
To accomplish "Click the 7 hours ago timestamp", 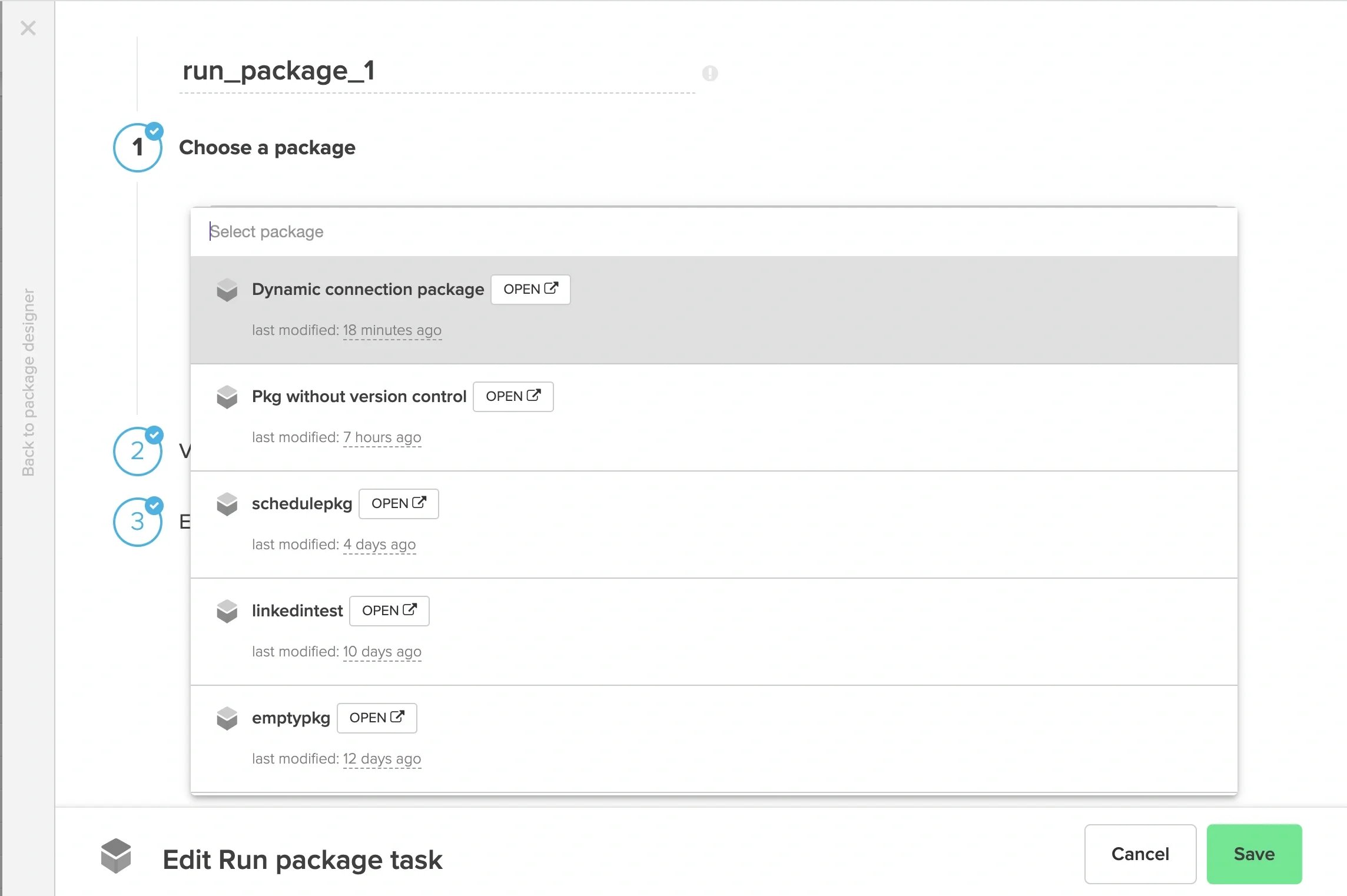I will [382, 437].
